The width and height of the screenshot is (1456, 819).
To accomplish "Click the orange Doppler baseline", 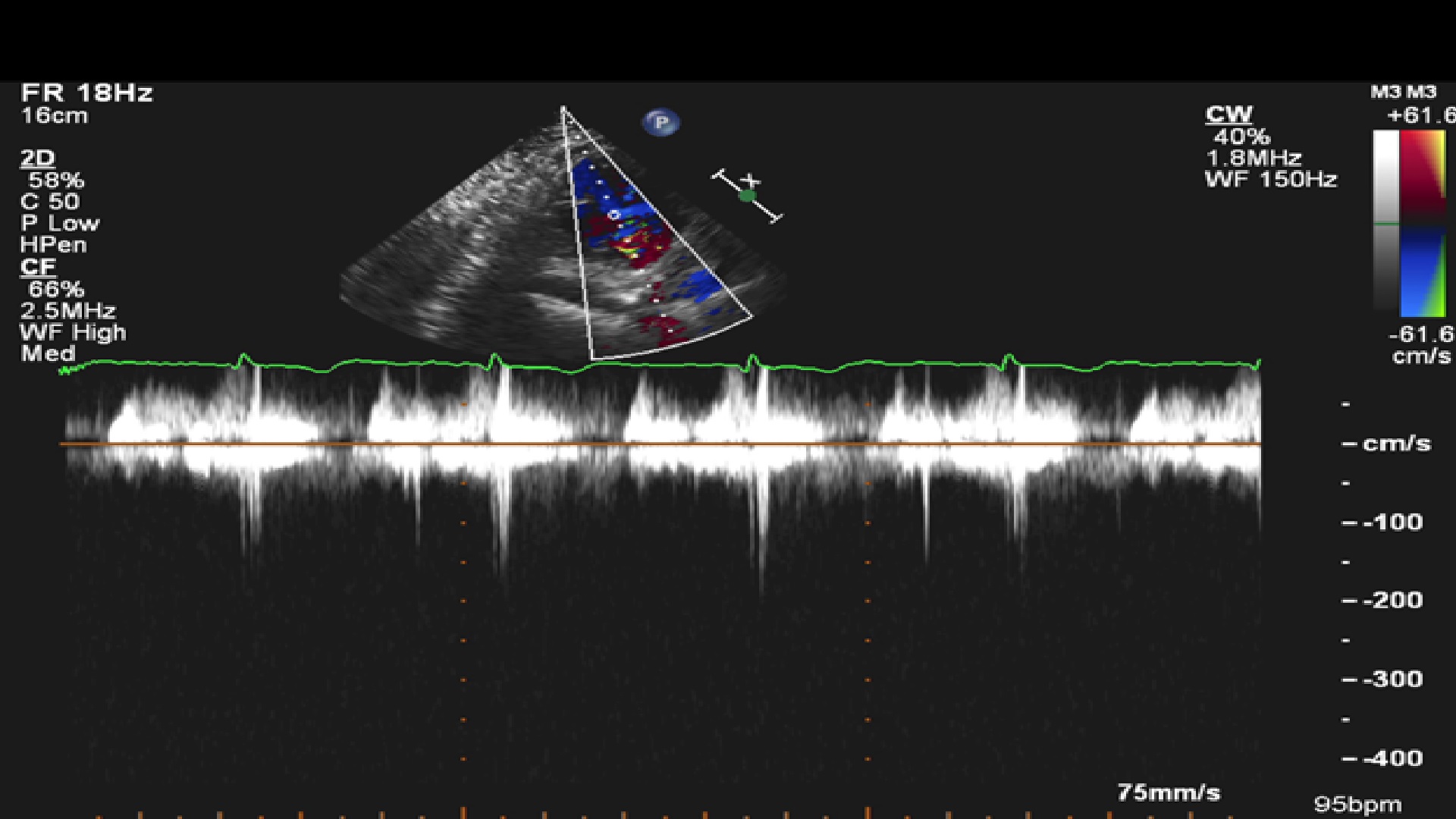I will click(660, 444).
